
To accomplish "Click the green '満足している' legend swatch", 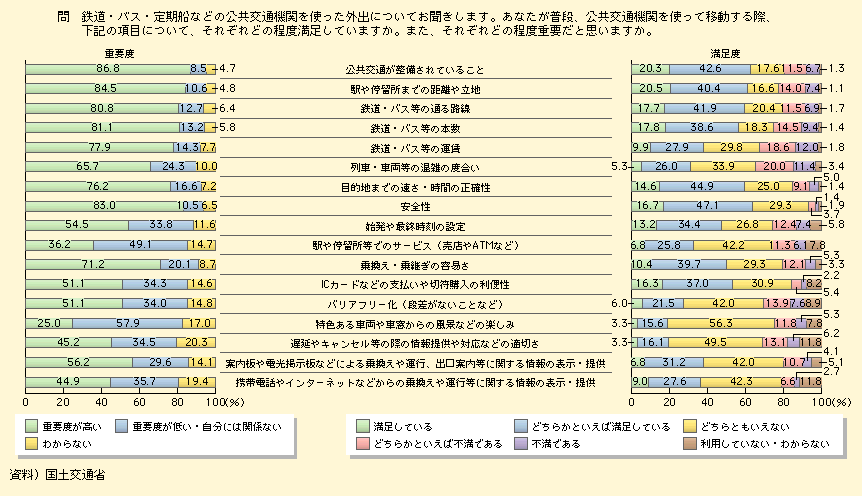I will pyautogui.click(x=362, y=426).
